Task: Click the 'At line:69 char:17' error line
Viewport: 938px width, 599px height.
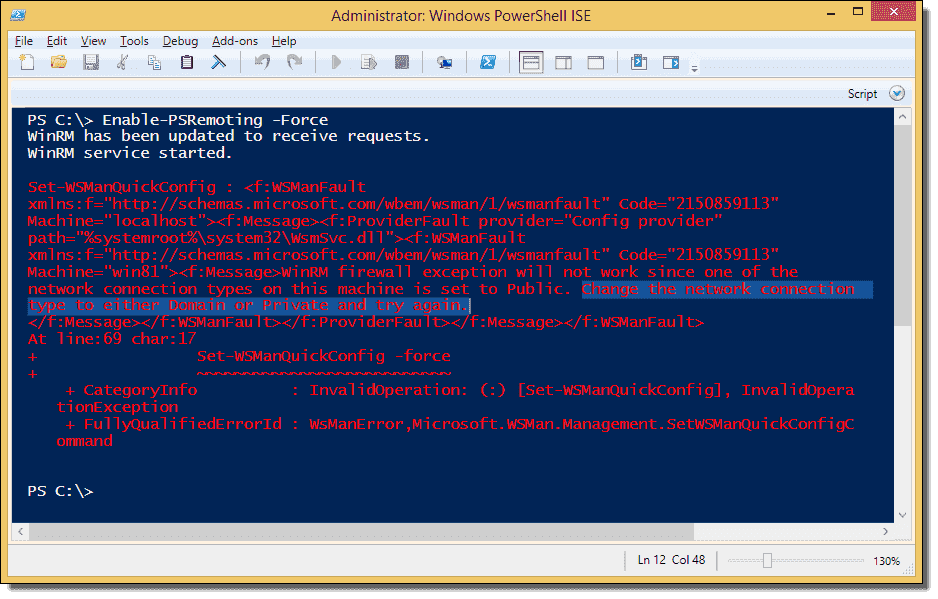Action: (112, 339)
